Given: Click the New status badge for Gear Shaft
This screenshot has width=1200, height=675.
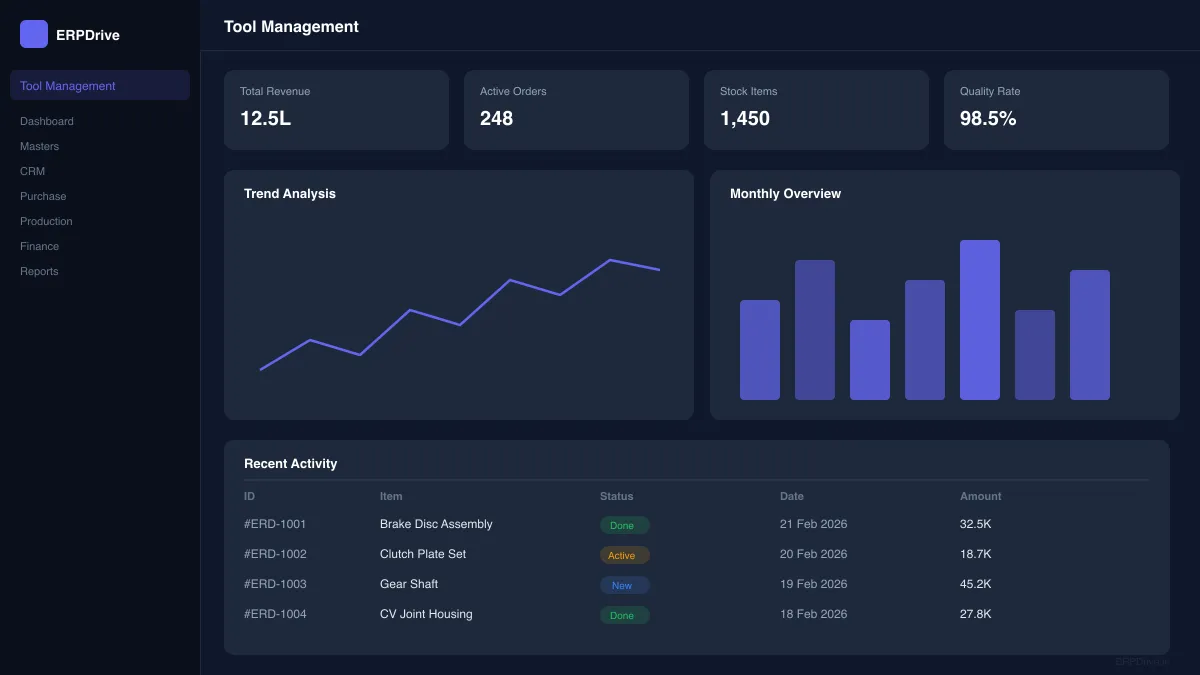Looking at the screenshot, I should [x=623, y=584].
